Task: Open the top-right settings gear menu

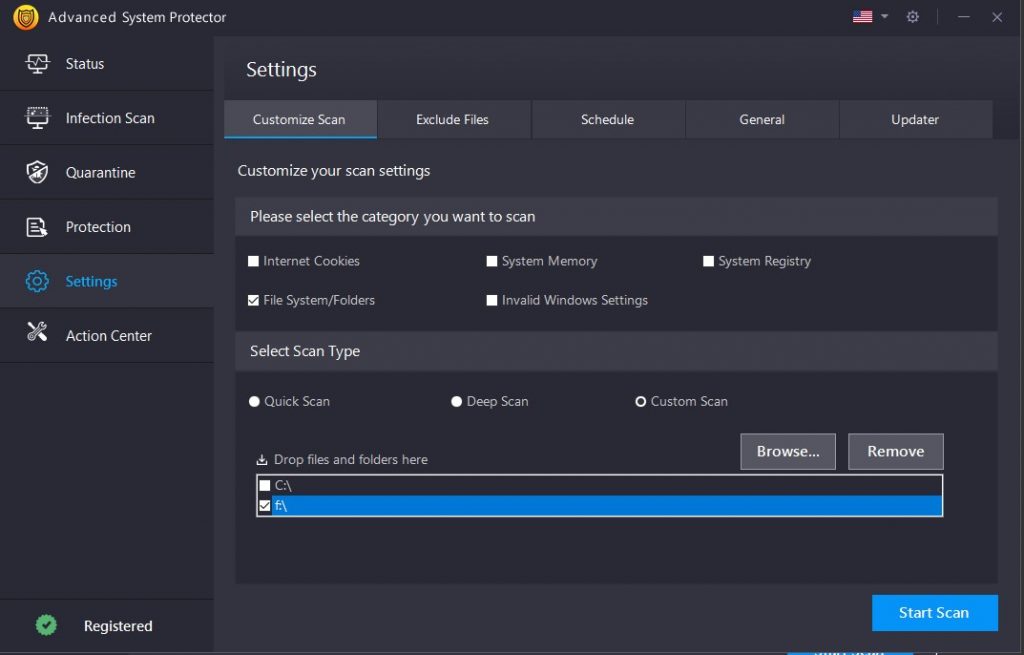Action: (x=912, y=17)
